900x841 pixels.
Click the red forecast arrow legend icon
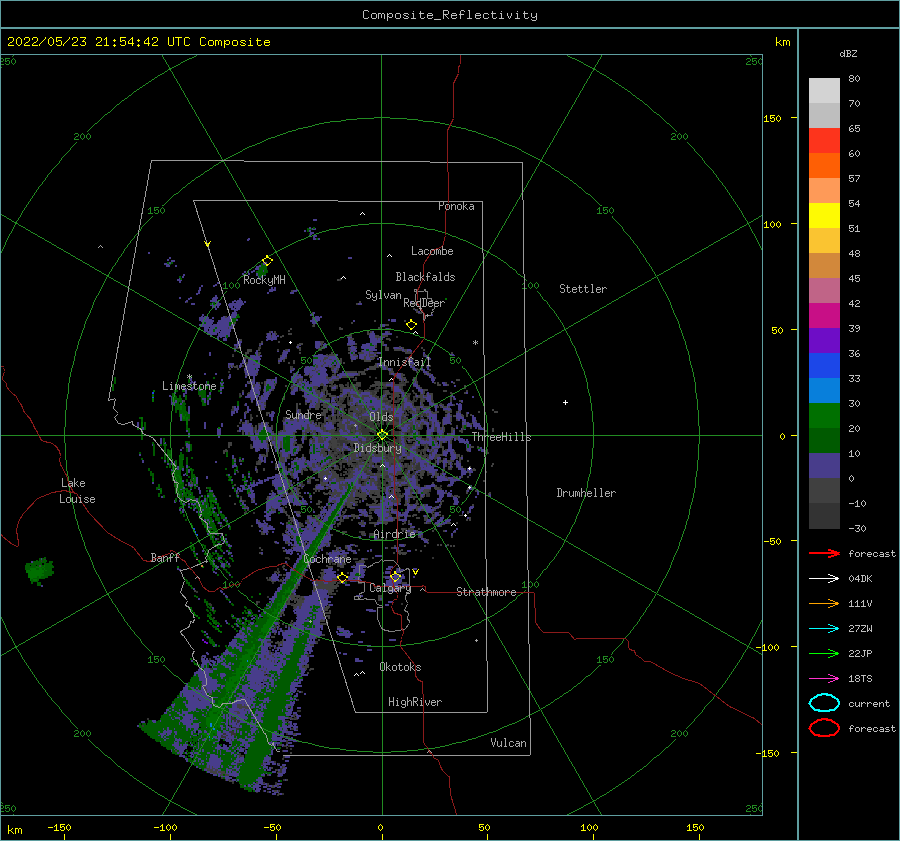824,553
